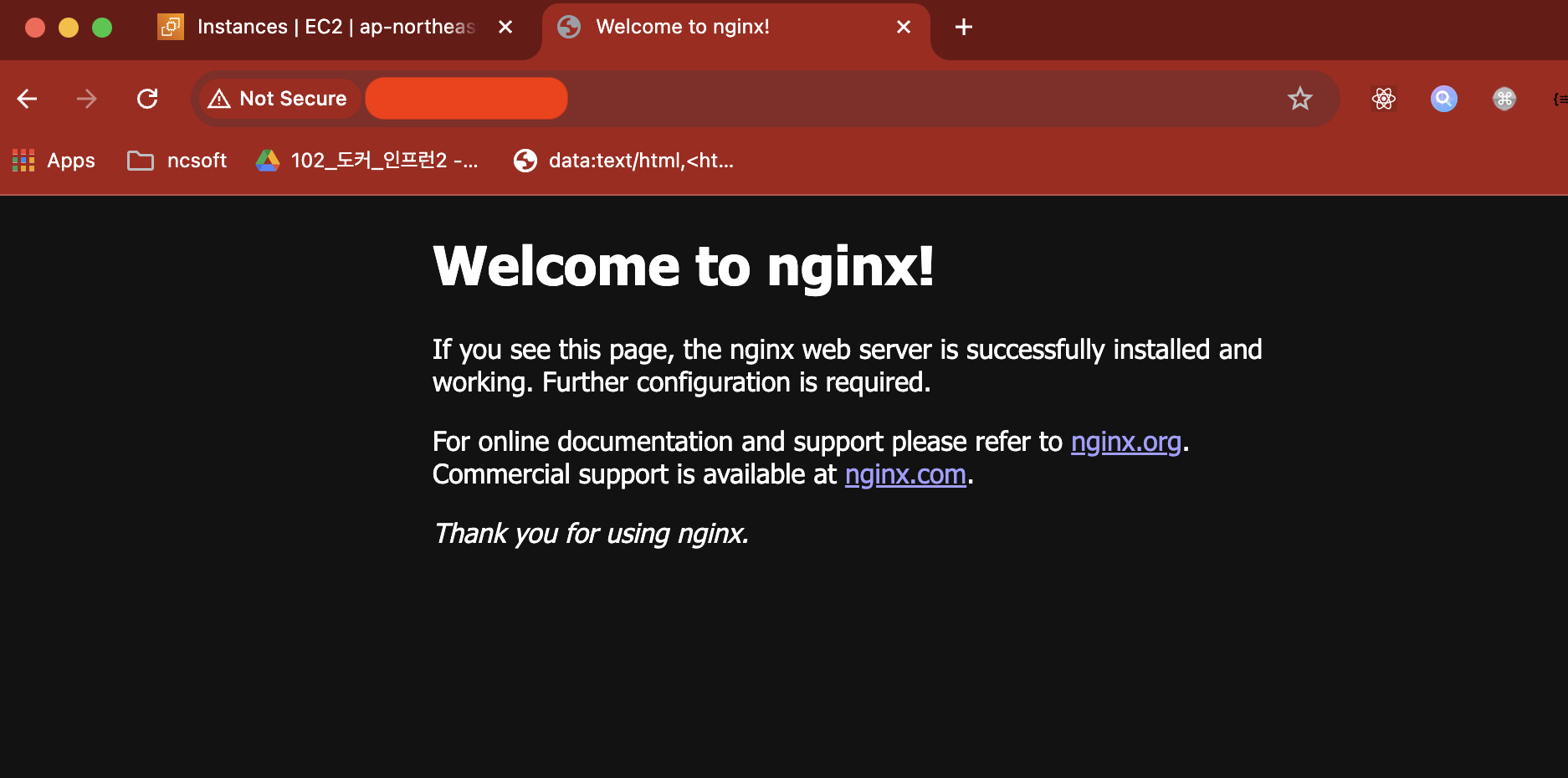Follow the nginx.com link
Viewport: 1568px width, 778px height.
pyautogui.click(x=905, y=474)
